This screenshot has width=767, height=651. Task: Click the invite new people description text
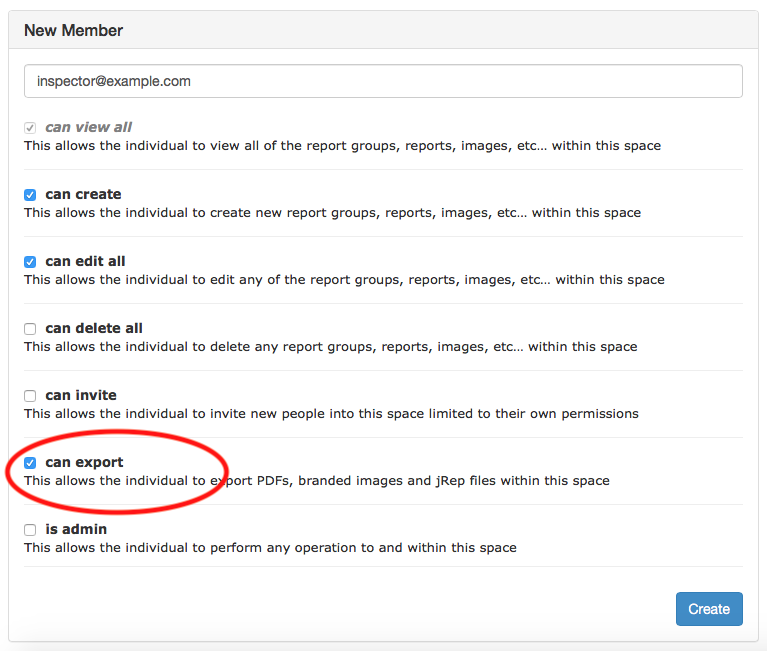coord(331,414)
